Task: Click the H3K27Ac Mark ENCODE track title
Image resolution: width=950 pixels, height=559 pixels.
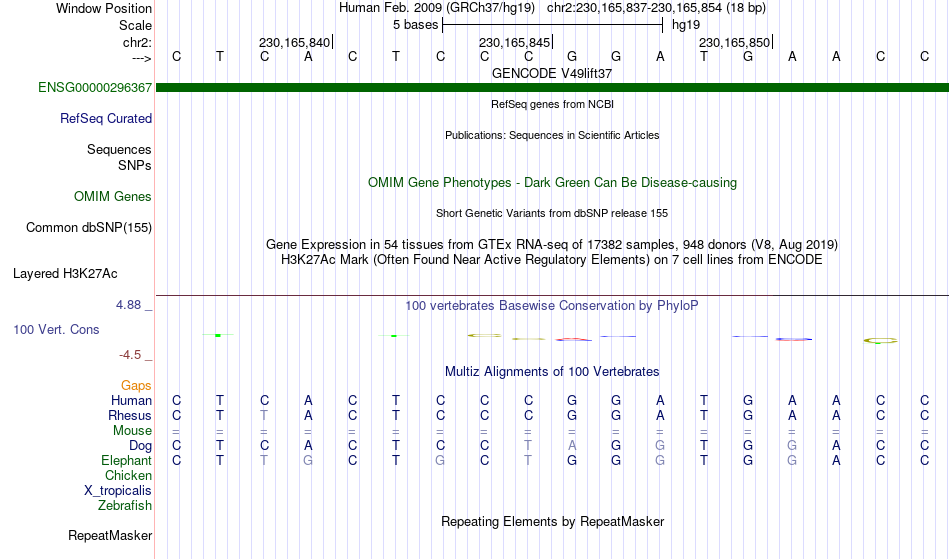Action: 552,260
